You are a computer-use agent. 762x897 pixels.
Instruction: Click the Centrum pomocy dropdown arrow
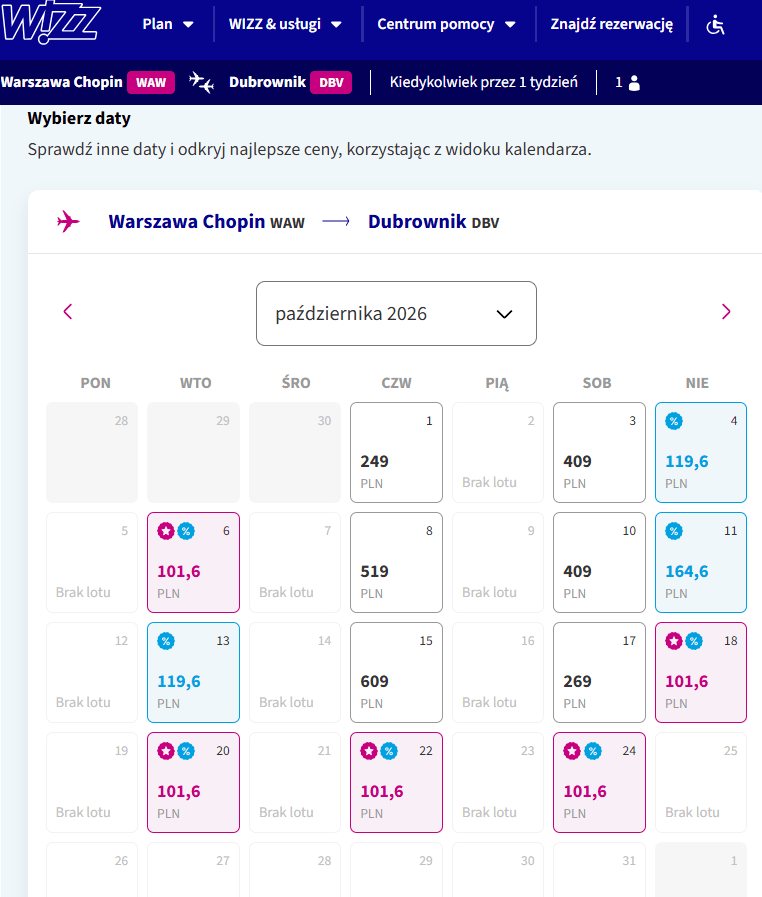[510, 25]
